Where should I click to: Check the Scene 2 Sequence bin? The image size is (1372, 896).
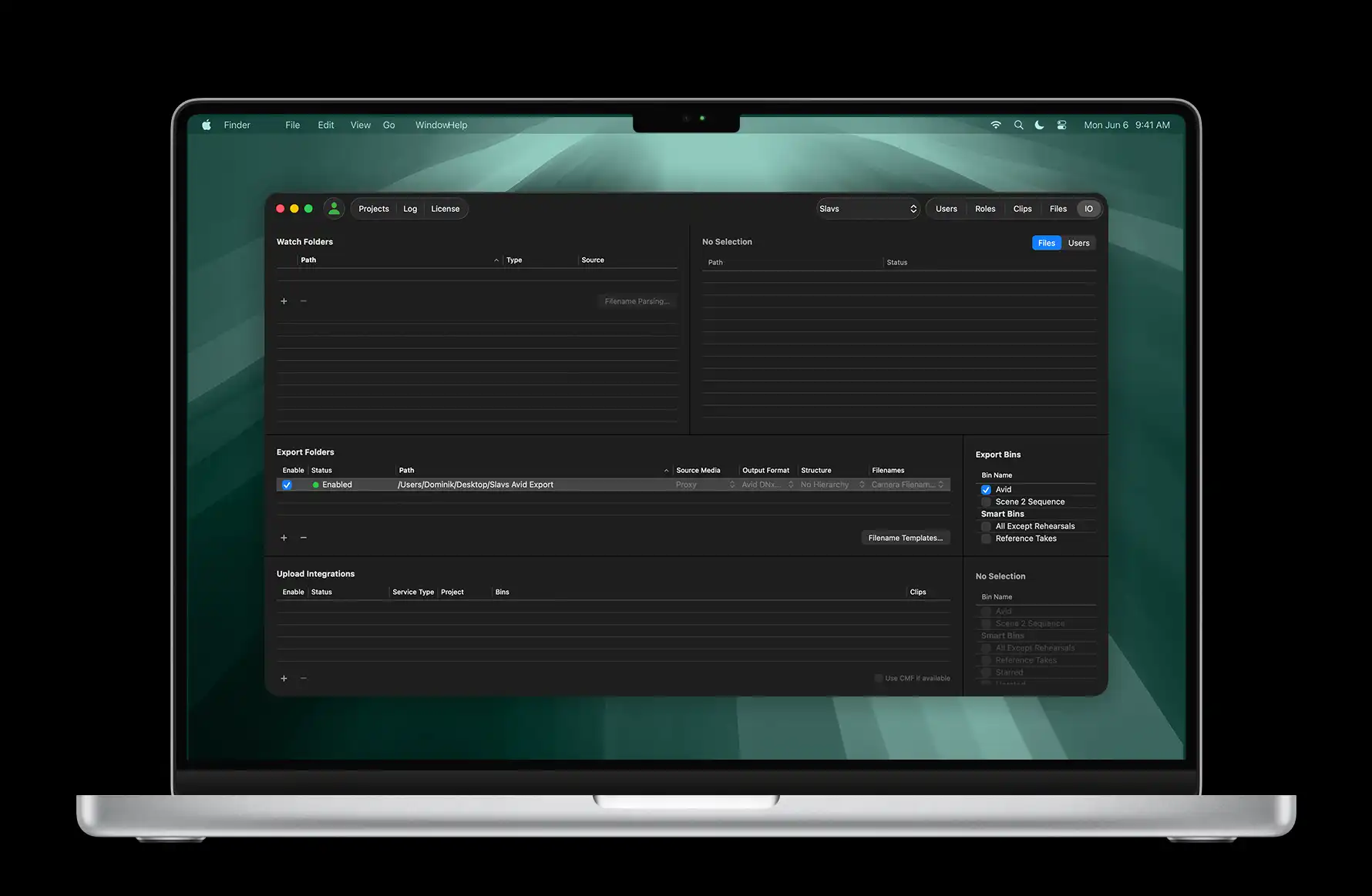point(986,502)
